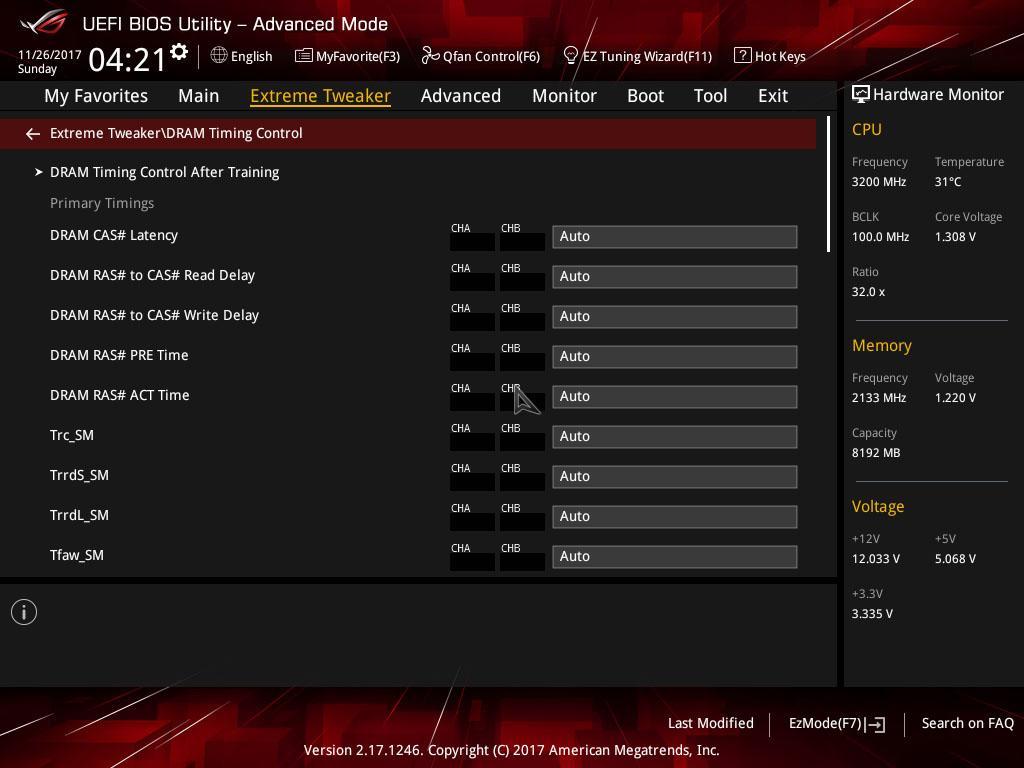Open MyFavorite list icon
The height and width of the screenshot is (768, 1024).
[304, 56]
